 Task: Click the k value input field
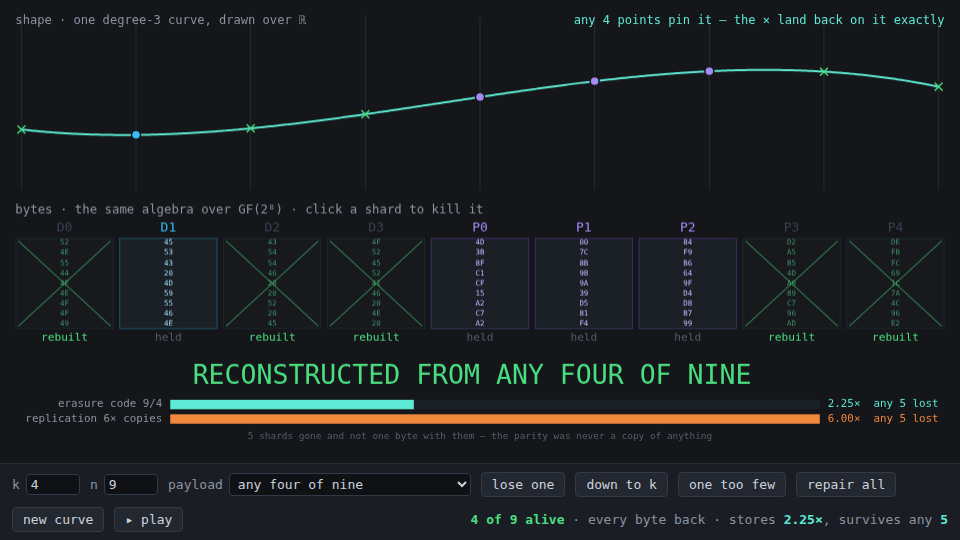click(x=53, y=484)
